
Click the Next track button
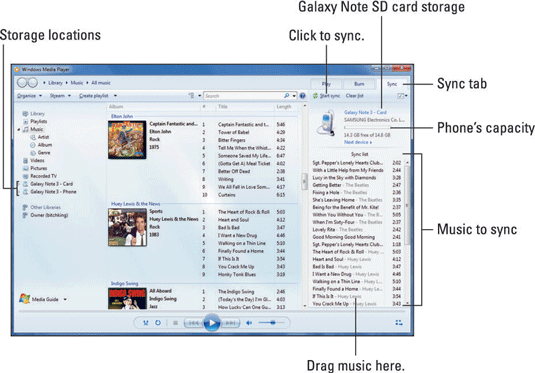tap(231, 322)
